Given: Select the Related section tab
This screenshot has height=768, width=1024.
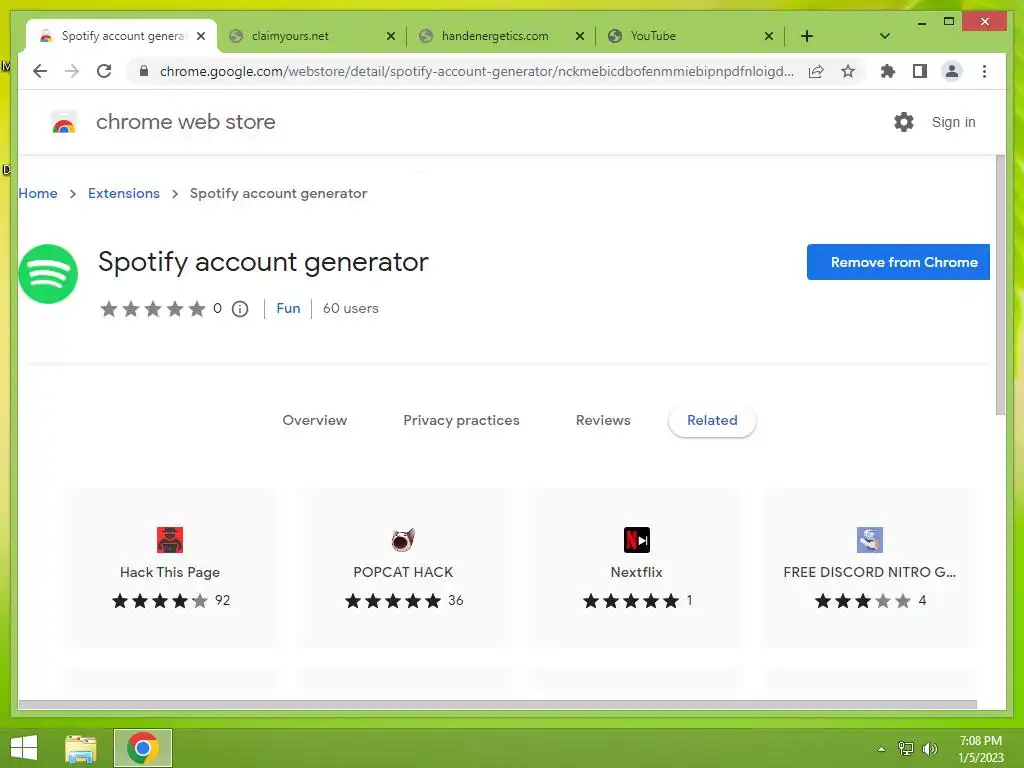Looking at the screenshot, I should [712, 421].
